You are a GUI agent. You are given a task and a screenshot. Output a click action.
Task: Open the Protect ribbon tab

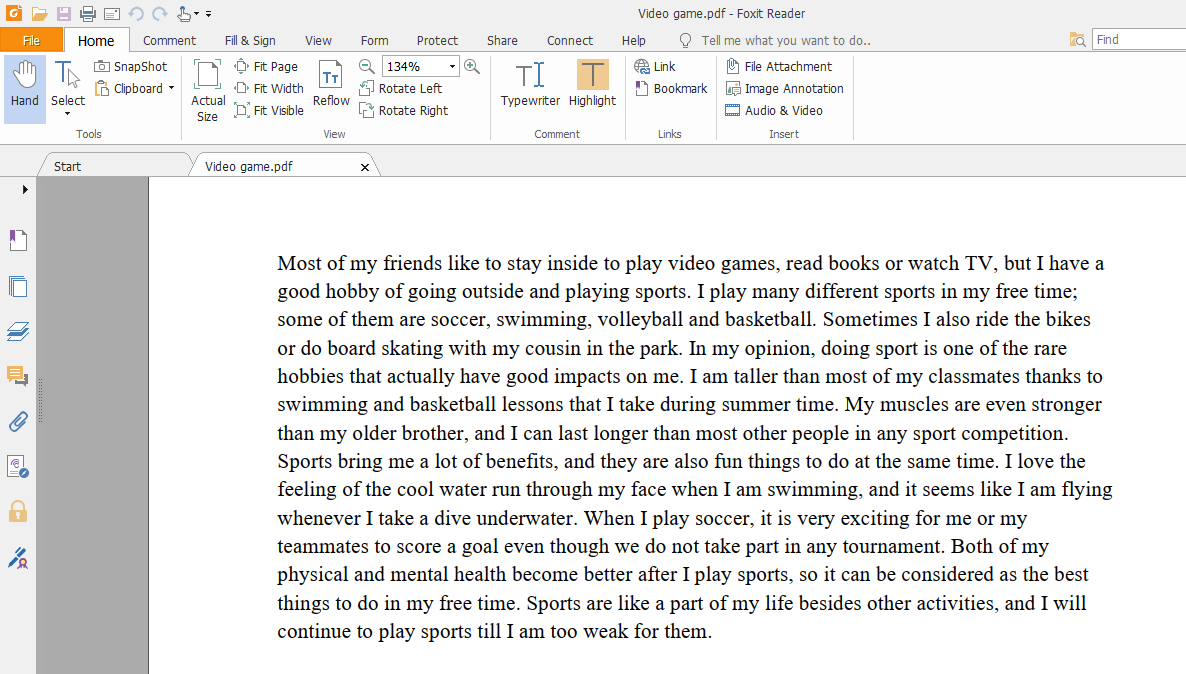tap(437, 41)
